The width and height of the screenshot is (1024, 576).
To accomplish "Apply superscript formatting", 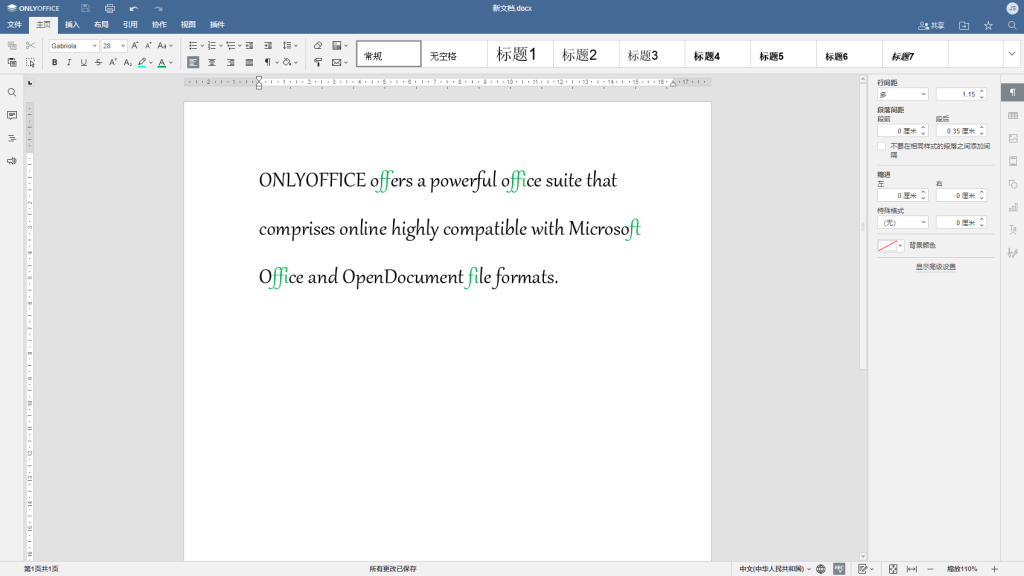I will 112,63.
